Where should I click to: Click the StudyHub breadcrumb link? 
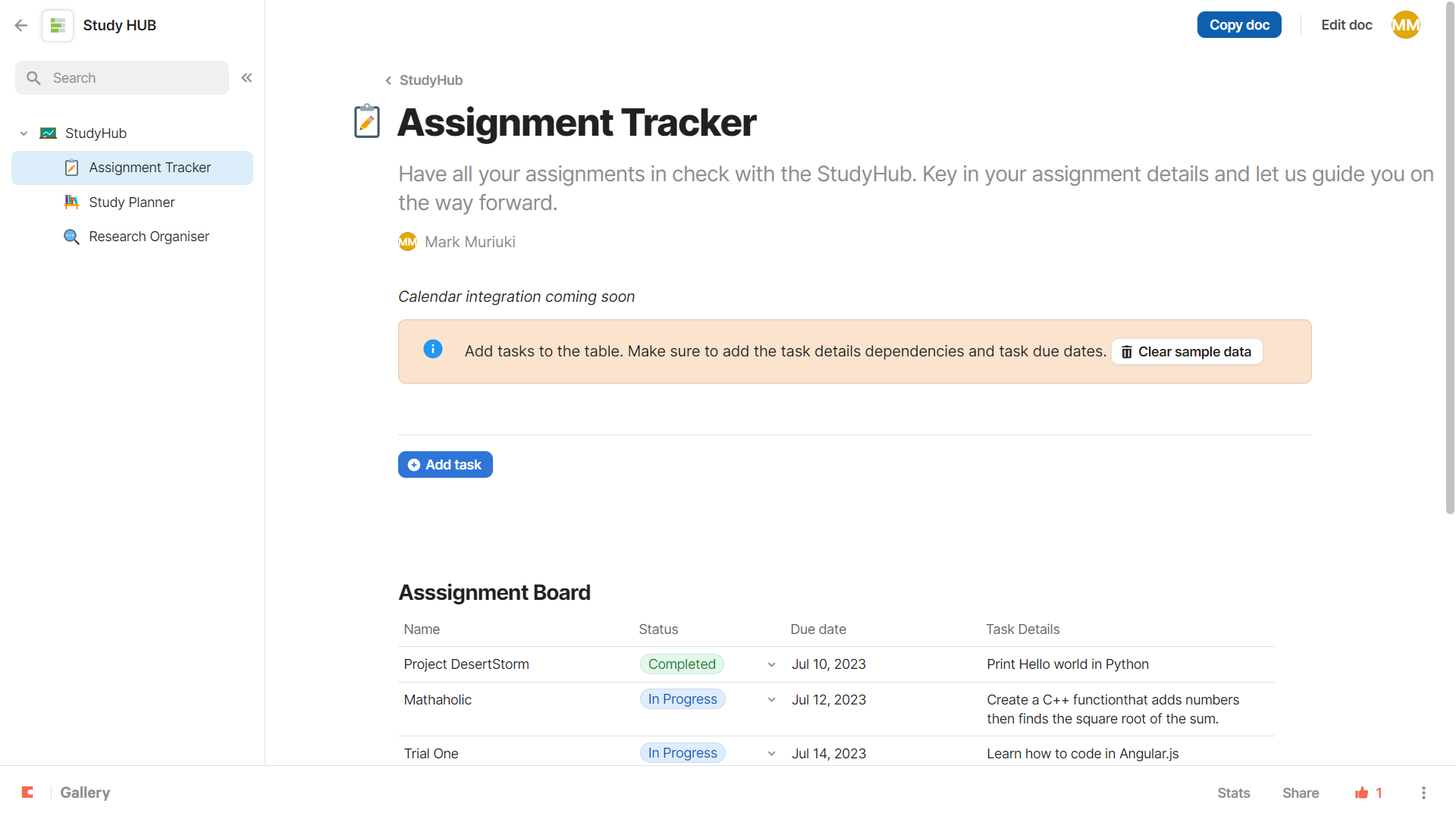pos(430,80)
